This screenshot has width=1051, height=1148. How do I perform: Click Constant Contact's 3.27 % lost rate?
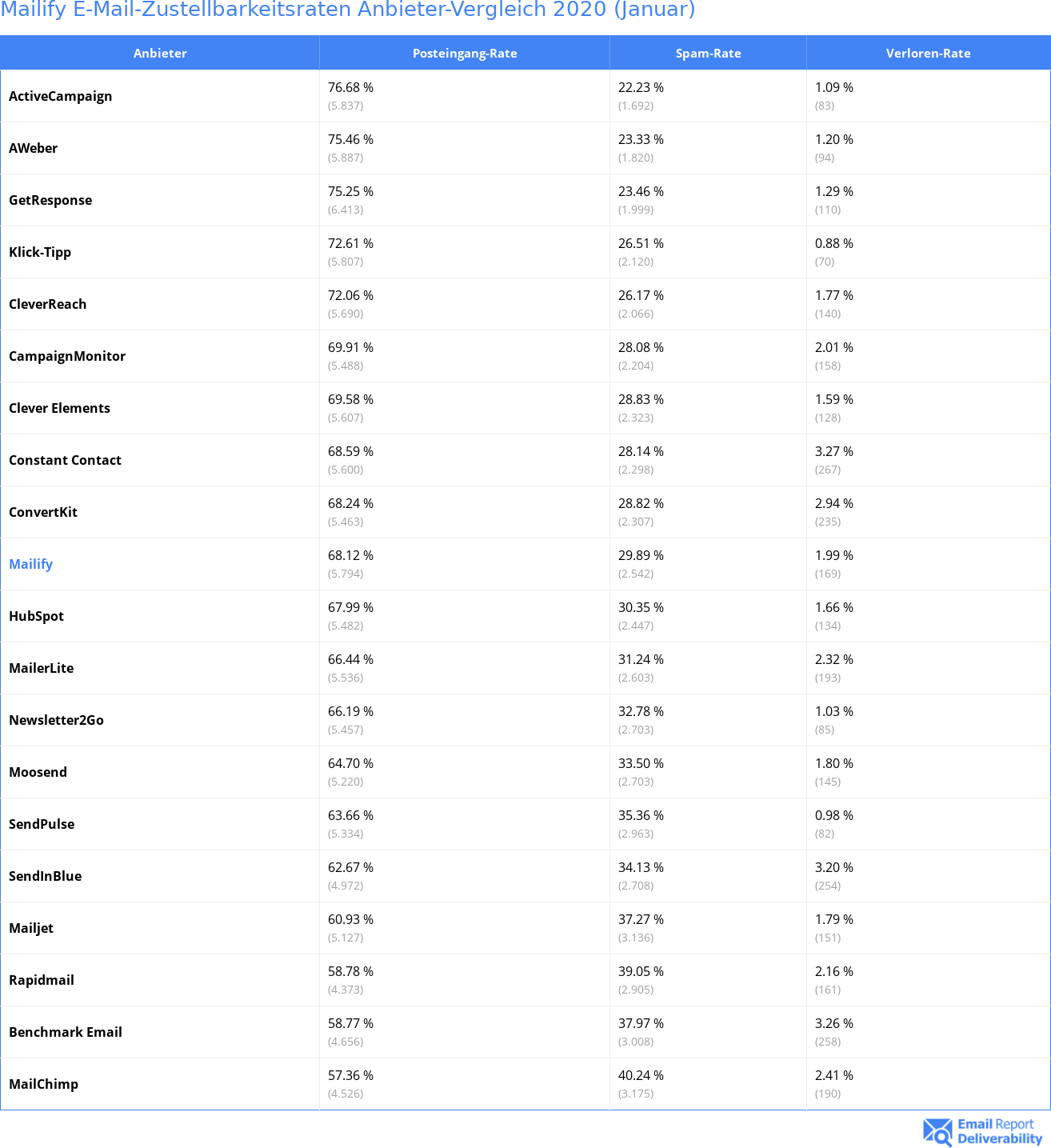pyautogui.click(x=834, y=451)
